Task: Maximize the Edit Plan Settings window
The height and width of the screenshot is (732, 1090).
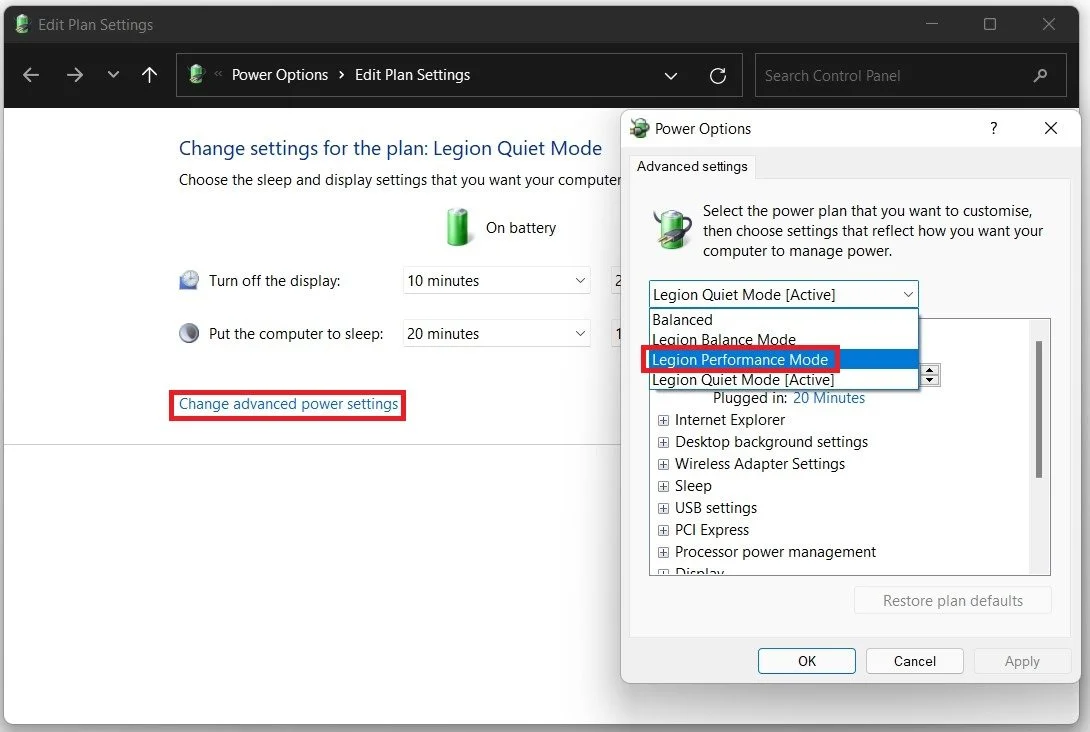Action: [x=990, y=24]
